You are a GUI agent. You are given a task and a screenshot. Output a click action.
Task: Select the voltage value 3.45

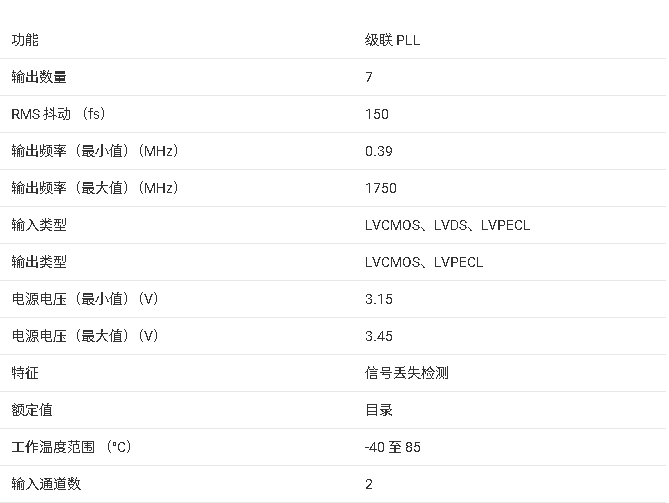[379, 336]
